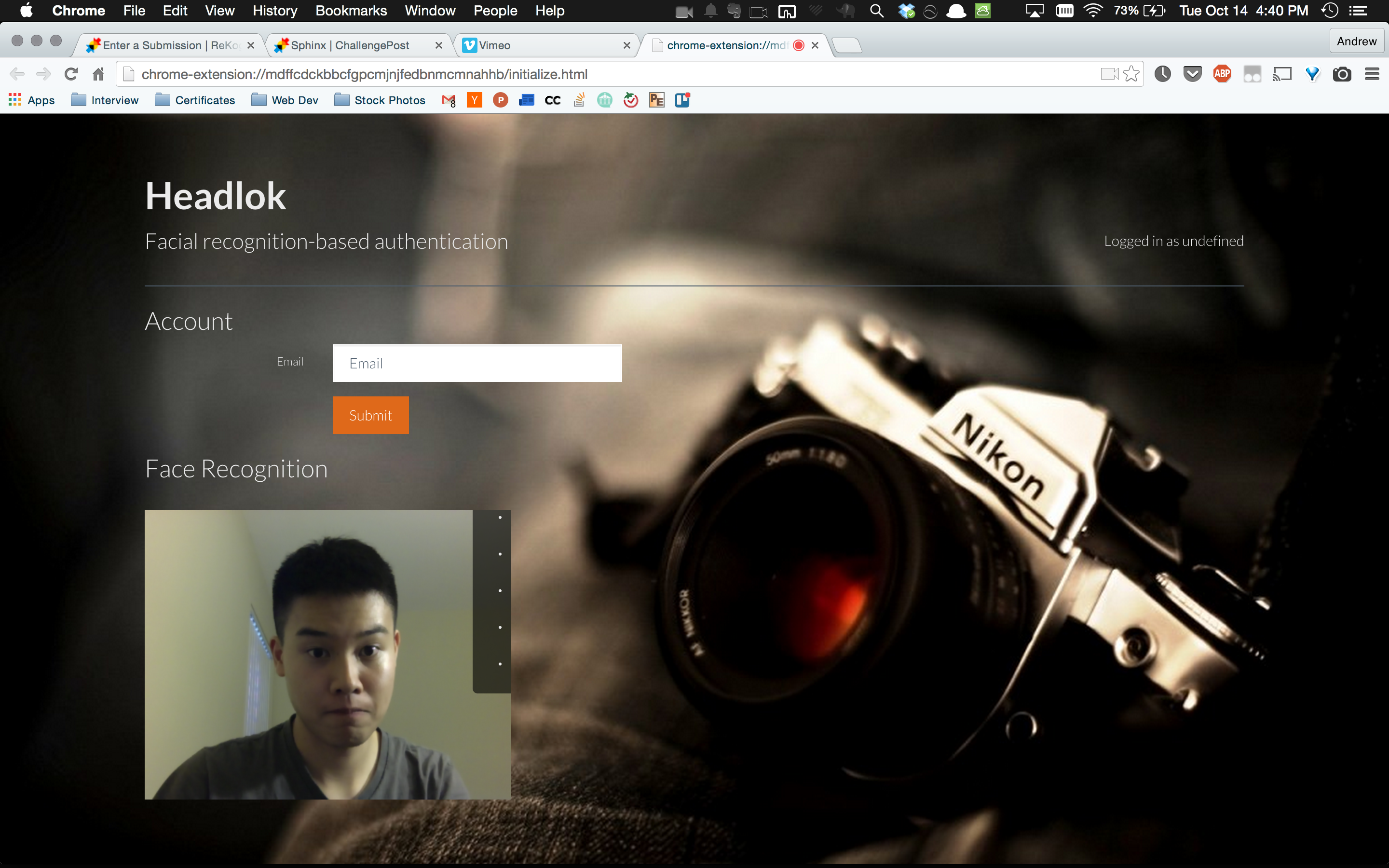Screen dimensions: 1389x868
Task: Open the Chrome hamburger menu
Action: [x=1372, y=74]
